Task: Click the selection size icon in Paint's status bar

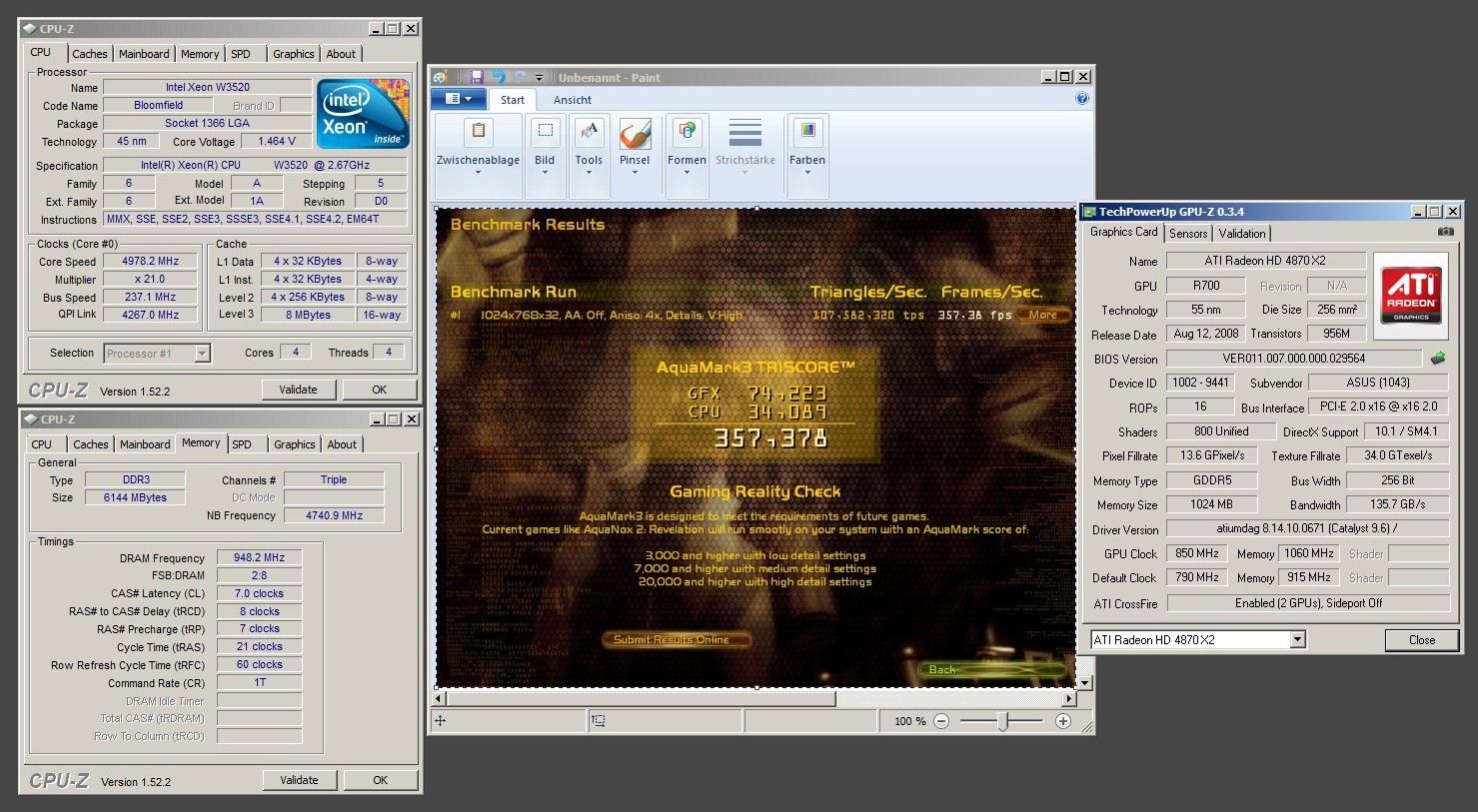Action: click(x=598, y=720)
